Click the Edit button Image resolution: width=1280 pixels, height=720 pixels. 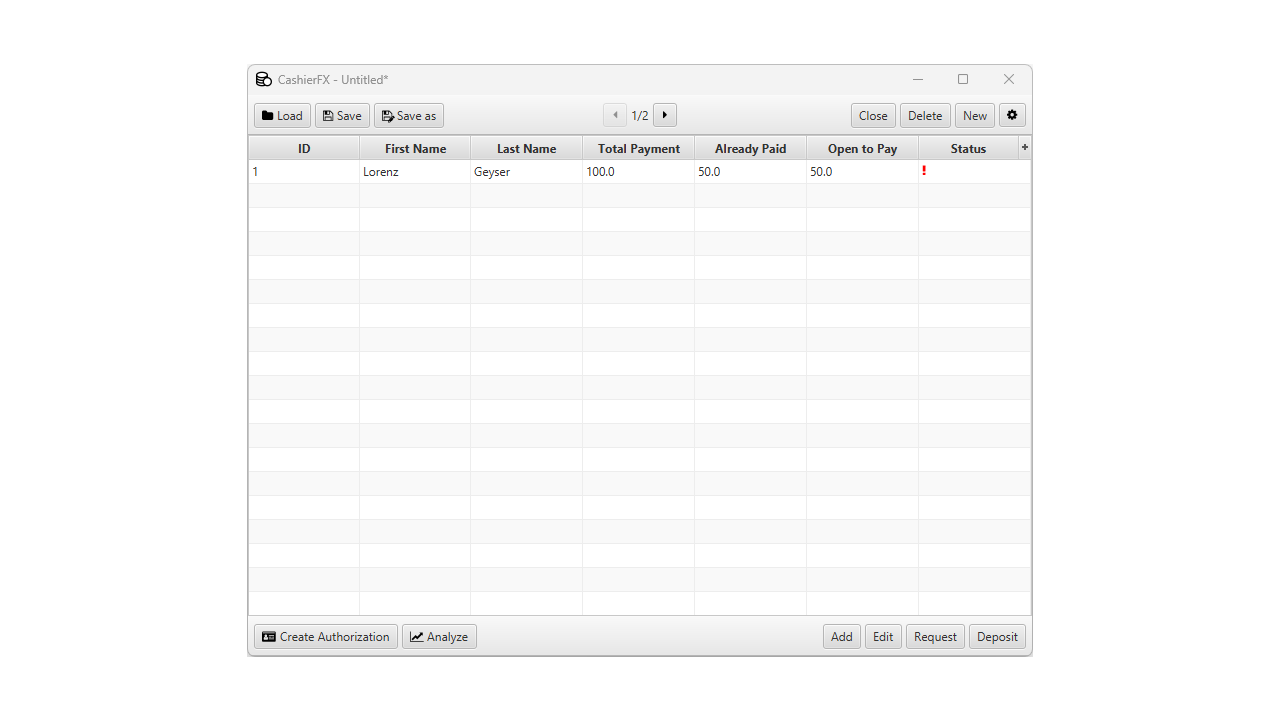tap(883, 636)
